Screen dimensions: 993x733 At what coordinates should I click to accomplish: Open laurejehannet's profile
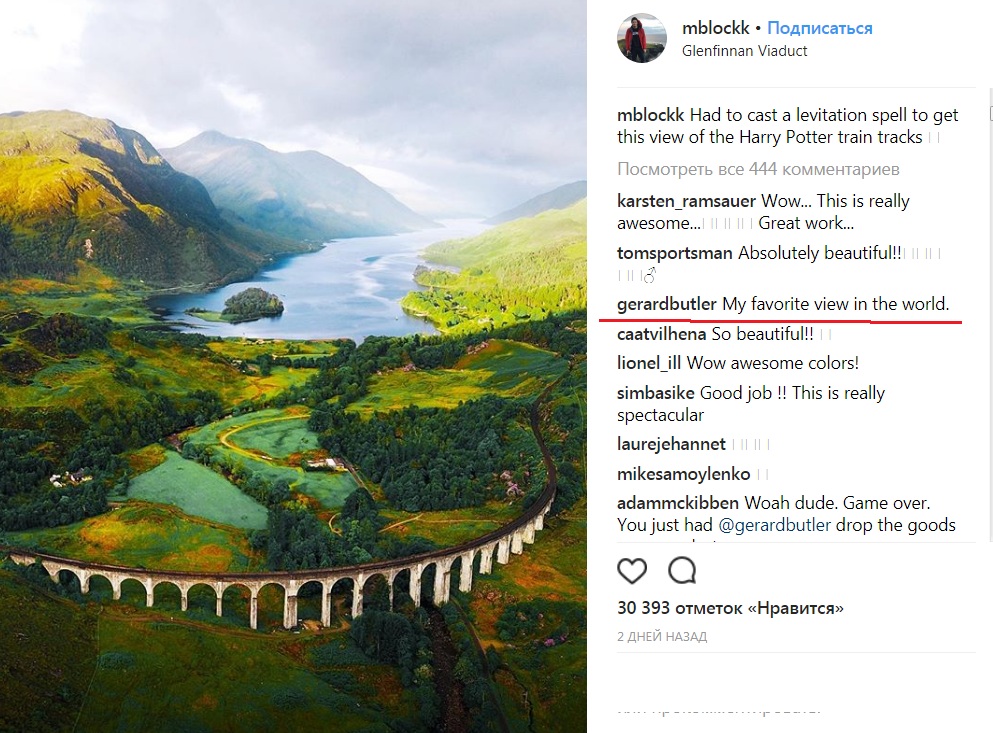pos(671,444)
